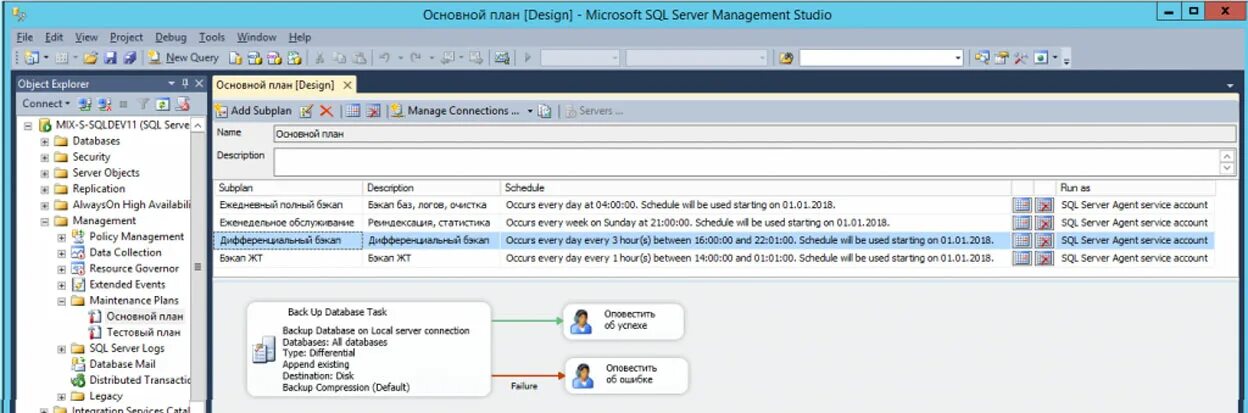The height and width of the screenshot is (413, 1248).
Task: Open schedule calendar icon for Бэкап ЖТ row
Action: point(1022,258)
